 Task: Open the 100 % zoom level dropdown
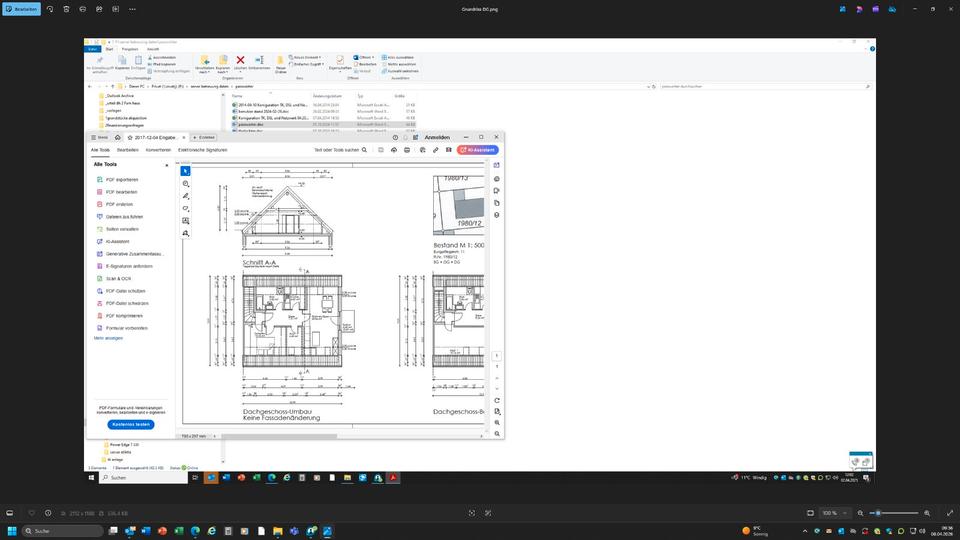click(834, 513)
